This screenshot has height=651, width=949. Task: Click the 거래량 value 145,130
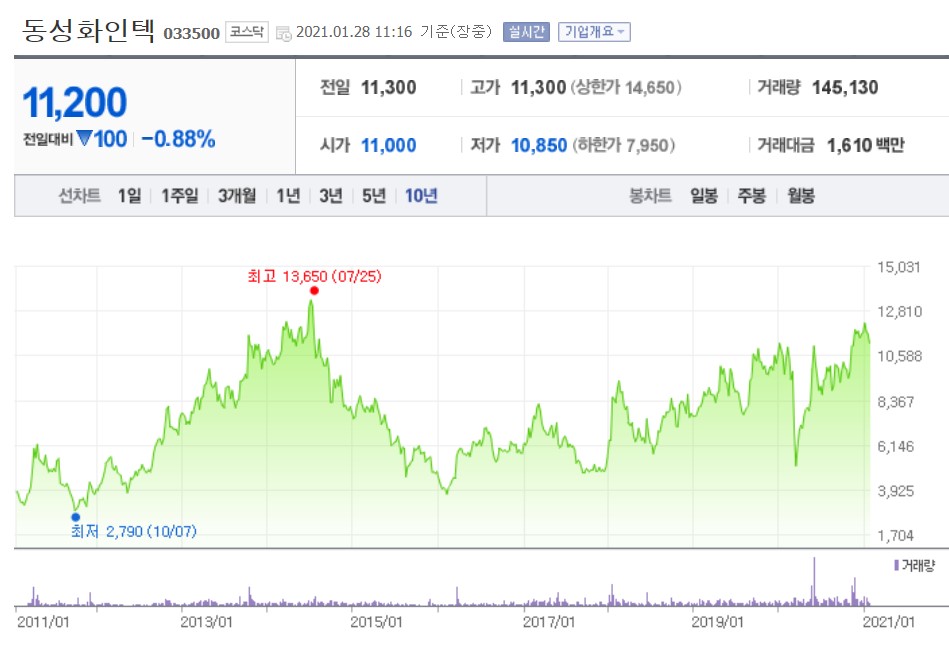[x=845, y=88]
